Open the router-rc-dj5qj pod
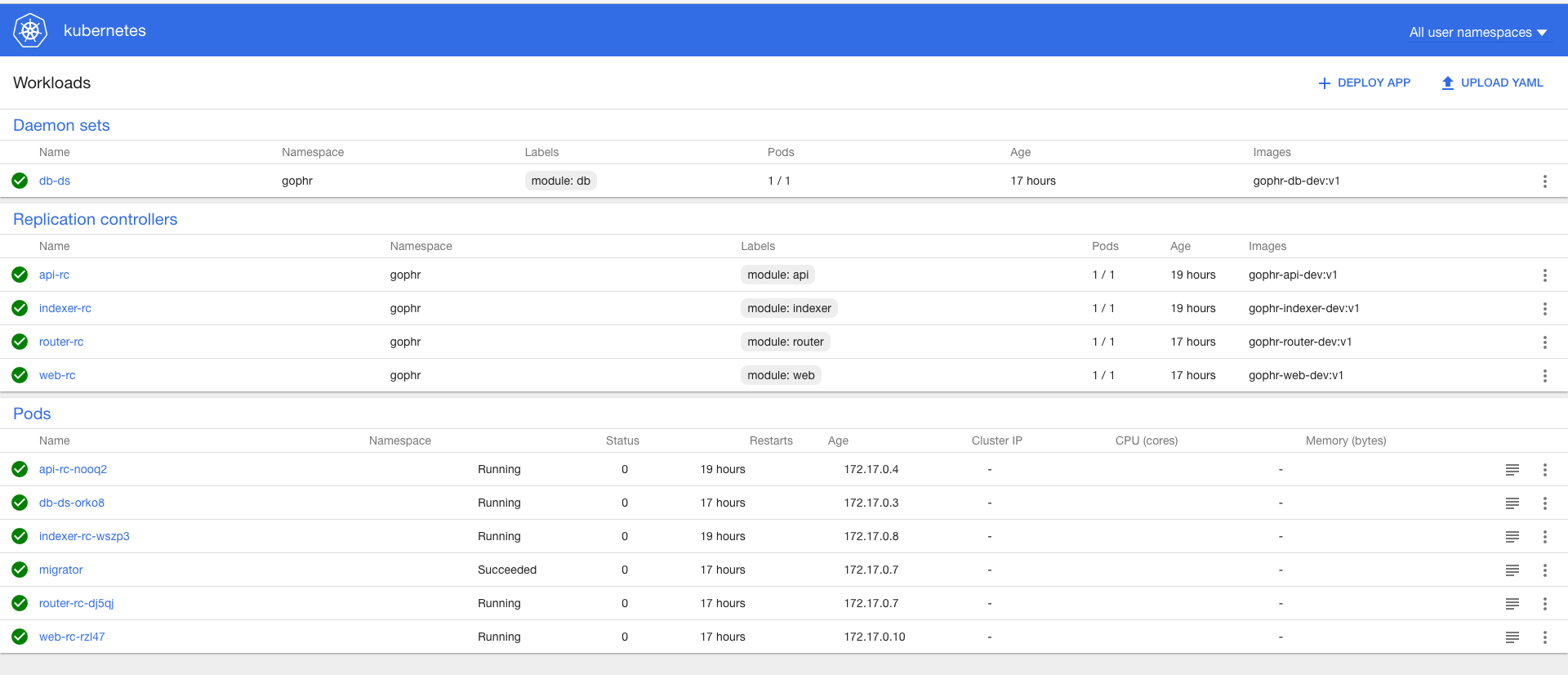The width and height of the screenshot is (1568, 675). point(76,603)
